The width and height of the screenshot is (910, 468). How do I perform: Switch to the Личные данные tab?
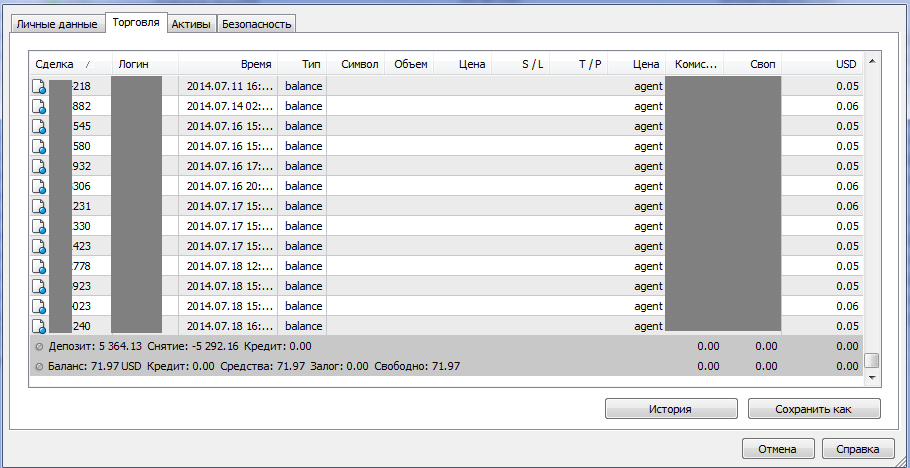[56, 24]
